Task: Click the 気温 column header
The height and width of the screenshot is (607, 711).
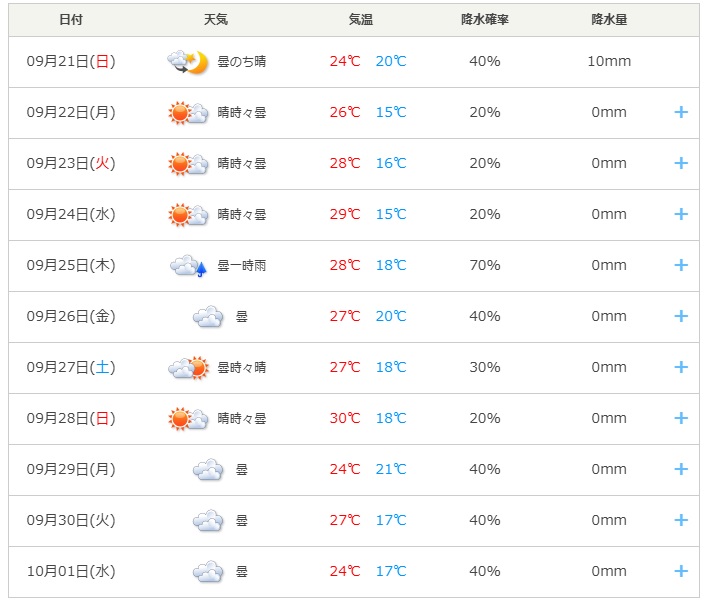Action: [362, 20]
